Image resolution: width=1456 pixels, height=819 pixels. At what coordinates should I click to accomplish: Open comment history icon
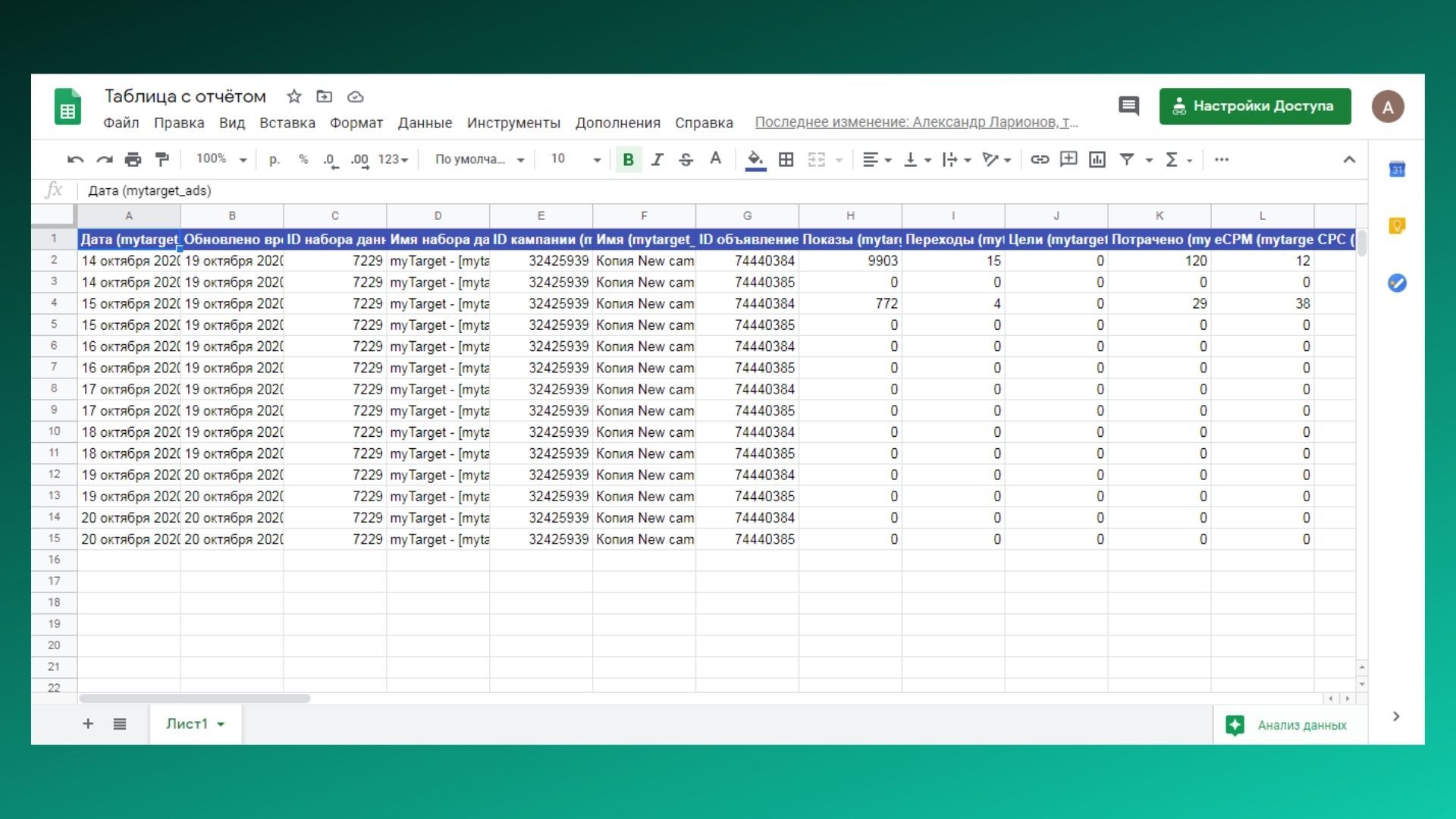coord(1129,106)
